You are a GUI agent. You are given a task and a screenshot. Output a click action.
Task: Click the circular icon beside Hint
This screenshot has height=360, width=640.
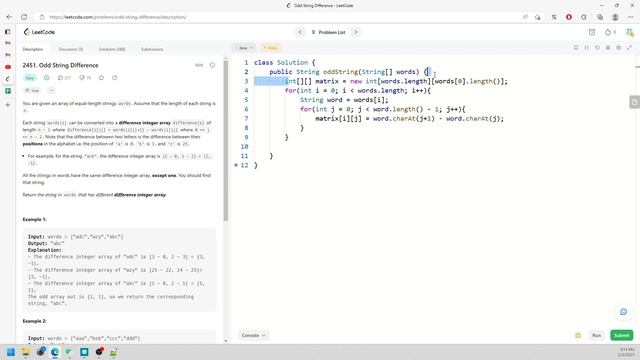coord(212,65)
